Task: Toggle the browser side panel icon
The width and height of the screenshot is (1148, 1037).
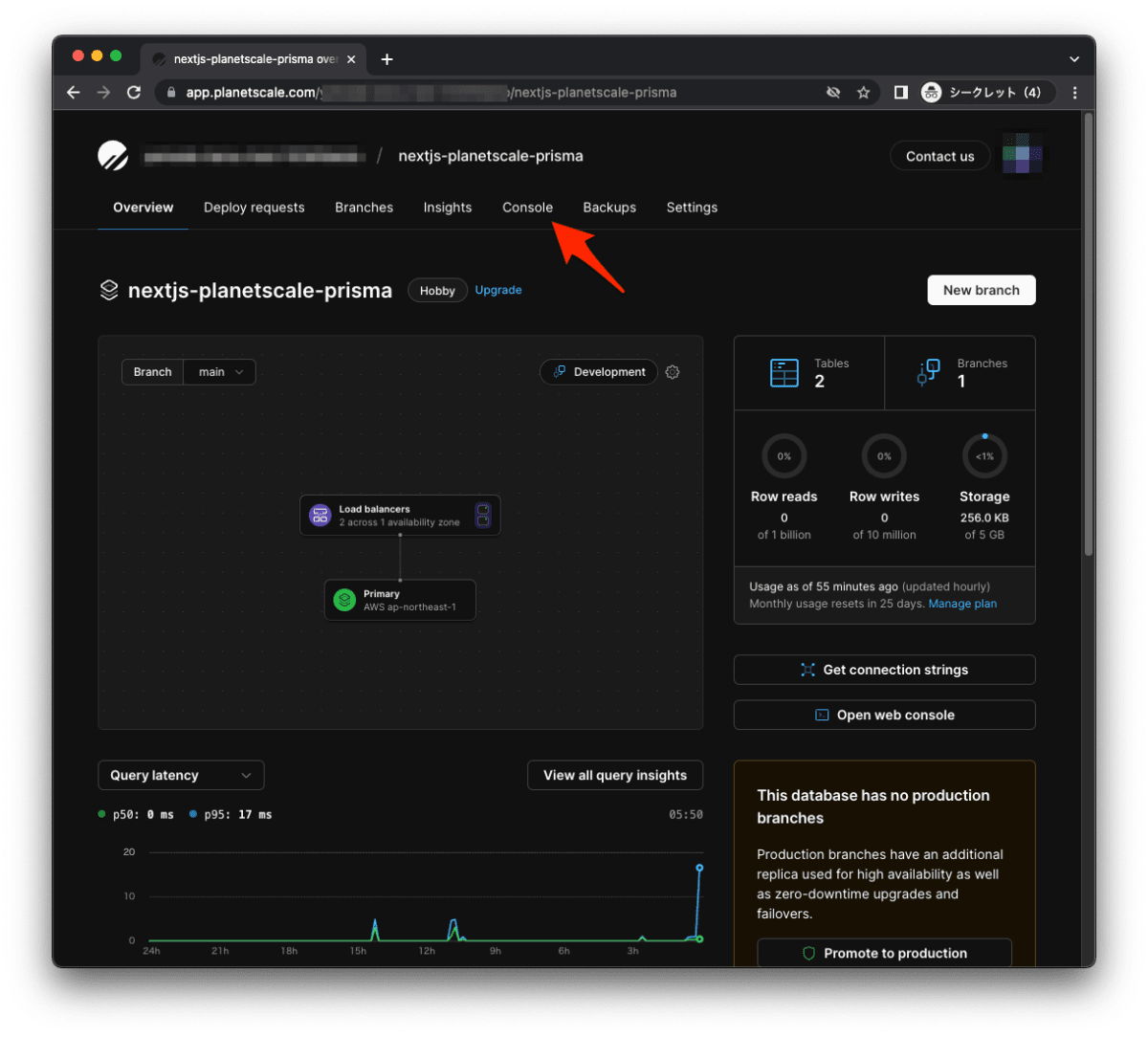Action: coord(900,93)
